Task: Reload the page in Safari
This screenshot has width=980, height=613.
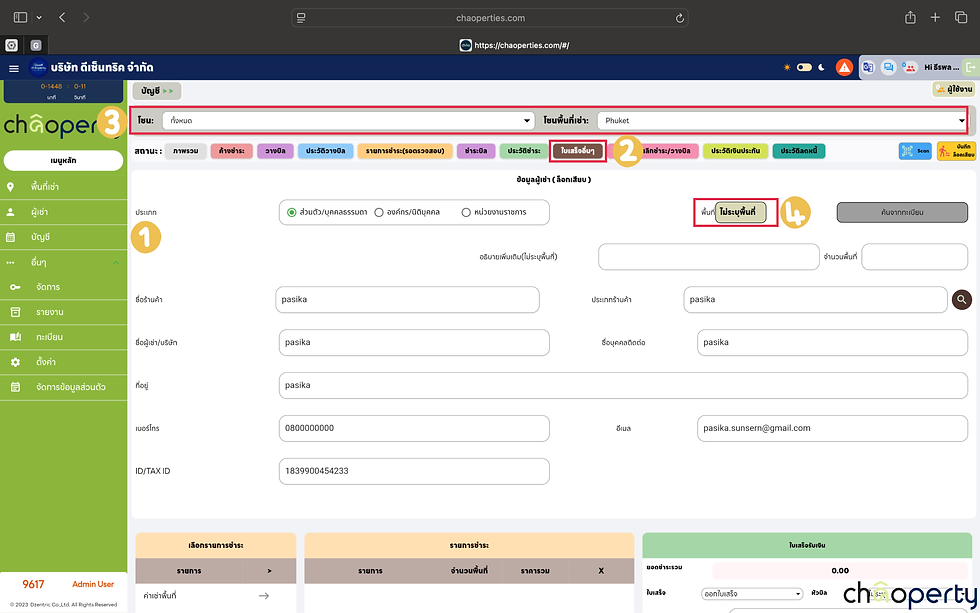Action: tap(679, 18)
